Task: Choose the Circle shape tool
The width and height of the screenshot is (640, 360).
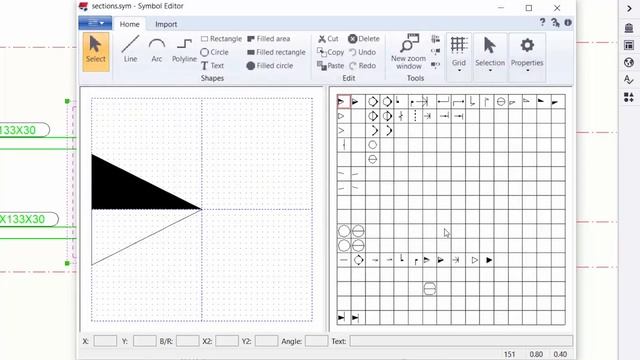Action: [x=215, y=52]
